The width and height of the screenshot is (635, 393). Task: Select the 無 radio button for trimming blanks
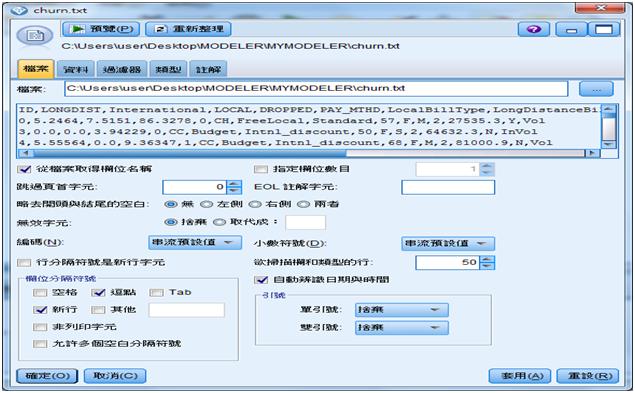(x=171, y=204)
